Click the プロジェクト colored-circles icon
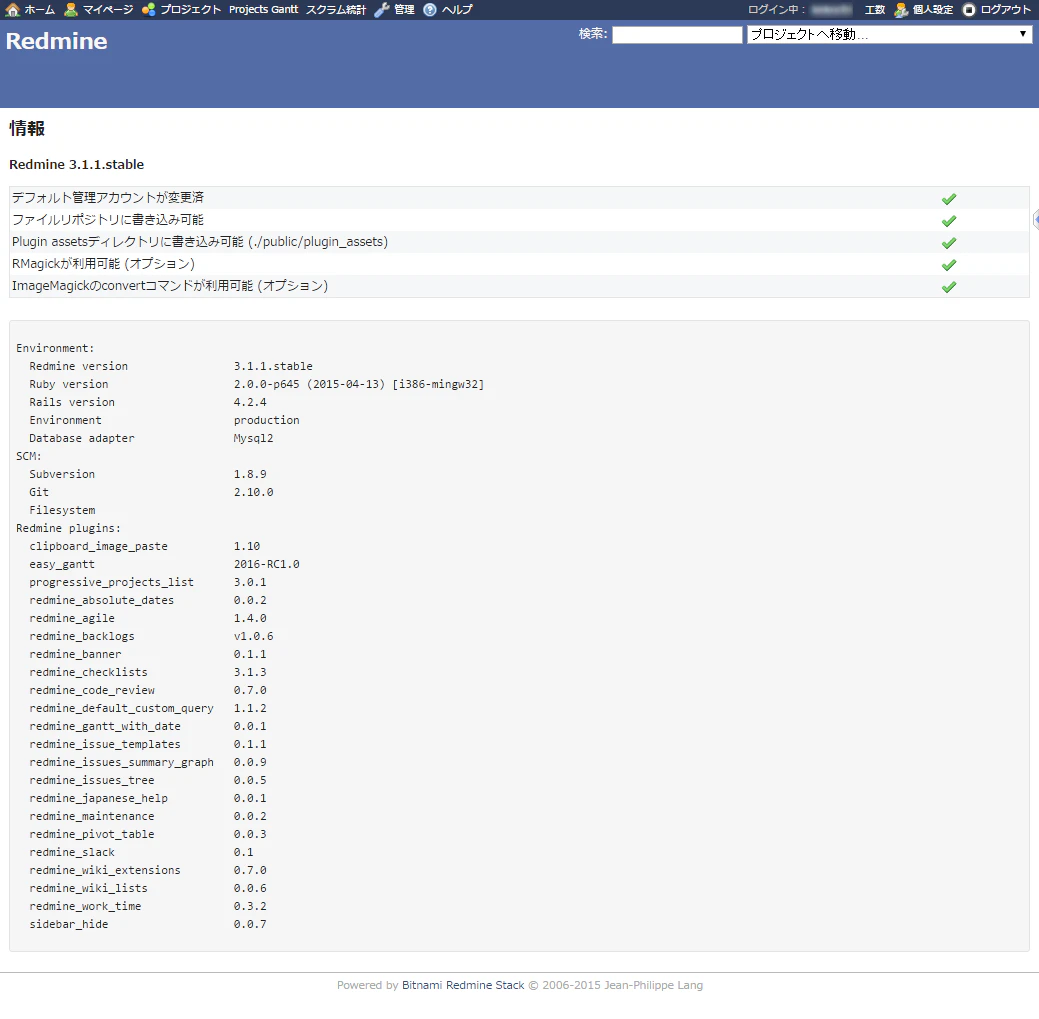 [149, 10]
